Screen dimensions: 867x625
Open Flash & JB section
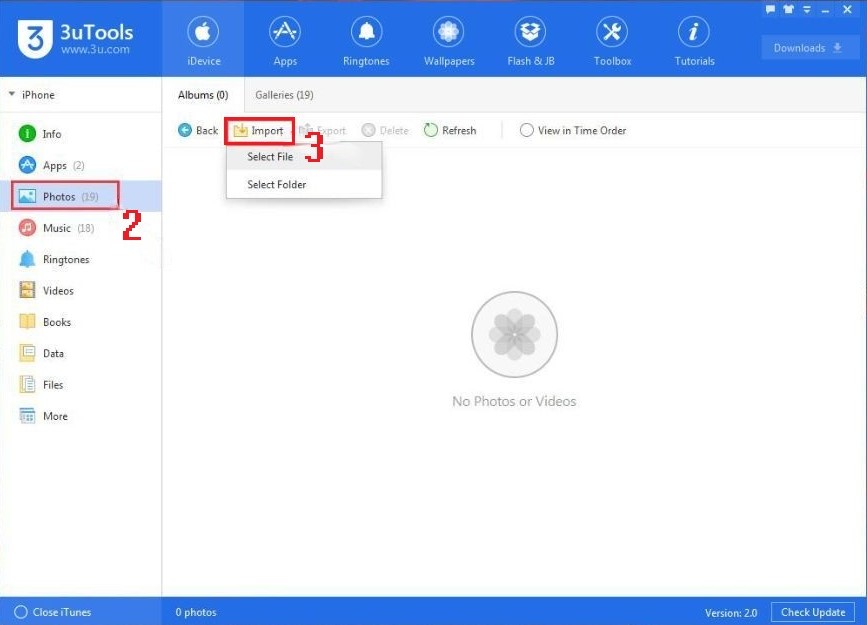click(x=530, y=41)
